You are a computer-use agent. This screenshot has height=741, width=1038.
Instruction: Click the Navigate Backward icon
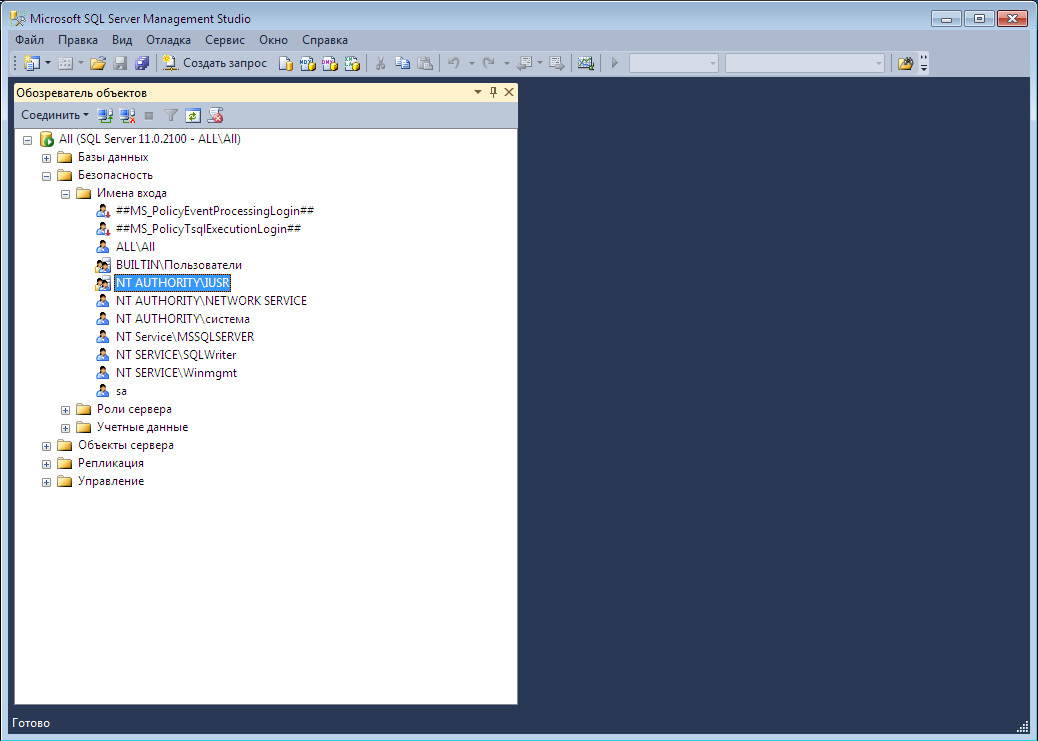coord(524,63)
